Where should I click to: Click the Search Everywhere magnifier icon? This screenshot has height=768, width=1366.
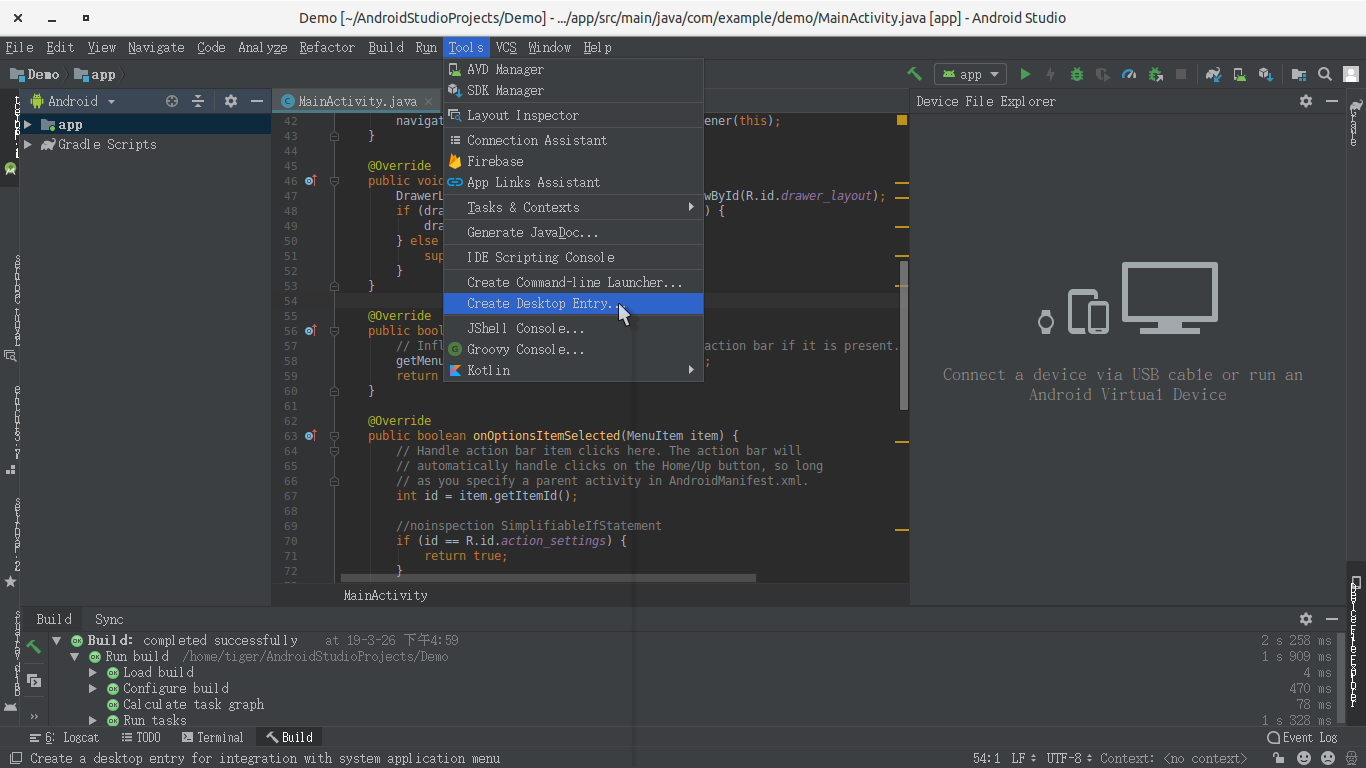click(x=1325, y=74)
